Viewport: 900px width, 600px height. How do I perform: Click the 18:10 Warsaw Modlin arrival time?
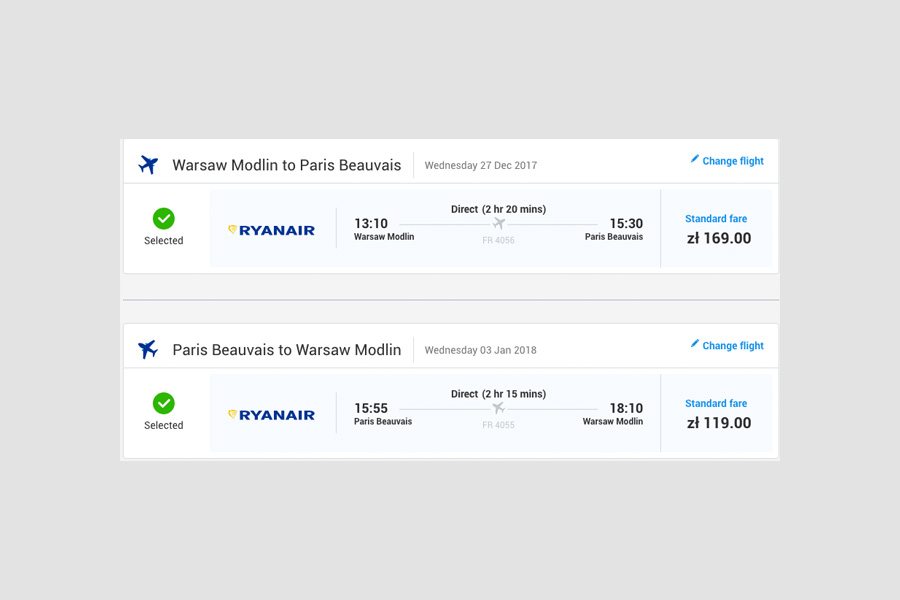tap(626, 409)
